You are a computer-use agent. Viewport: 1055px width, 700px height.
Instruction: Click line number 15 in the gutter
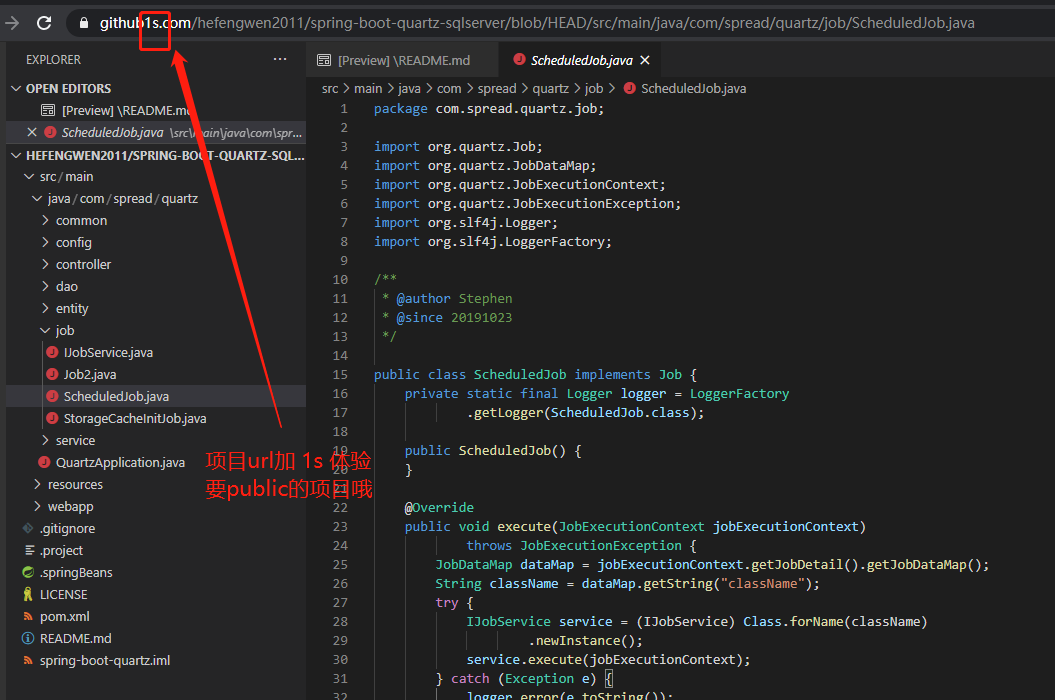tap(340, 374)
